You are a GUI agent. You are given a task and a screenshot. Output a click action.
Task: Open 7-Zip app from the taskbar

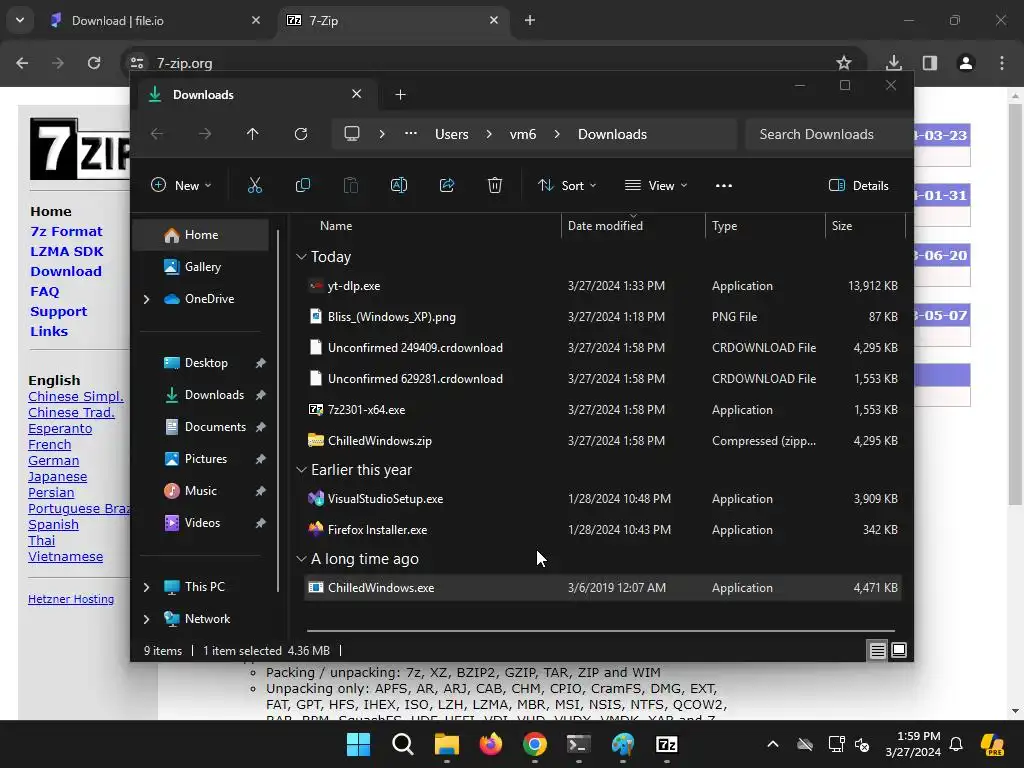pyautogui.click(x=667, y=744)
